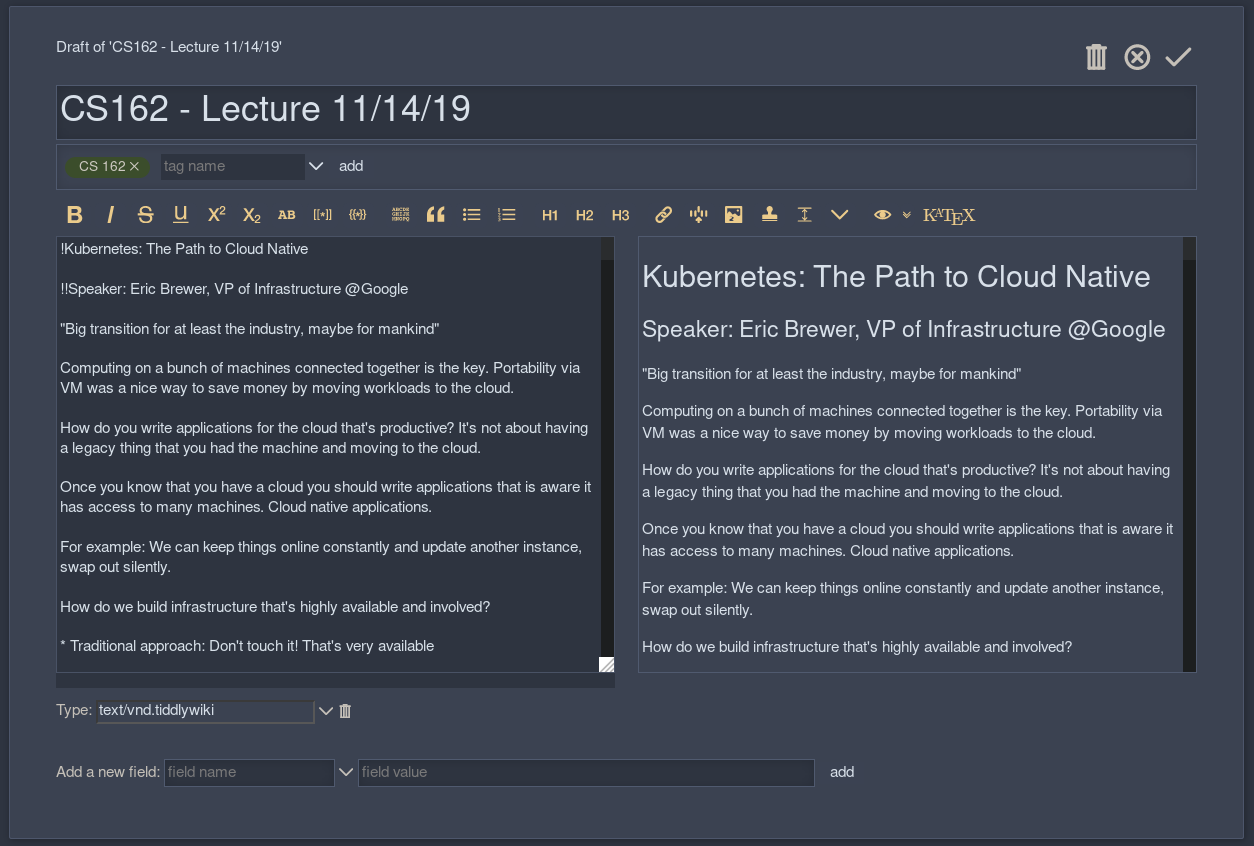
Task: Apply monospaced block formatting
Action: click(400, 214)
